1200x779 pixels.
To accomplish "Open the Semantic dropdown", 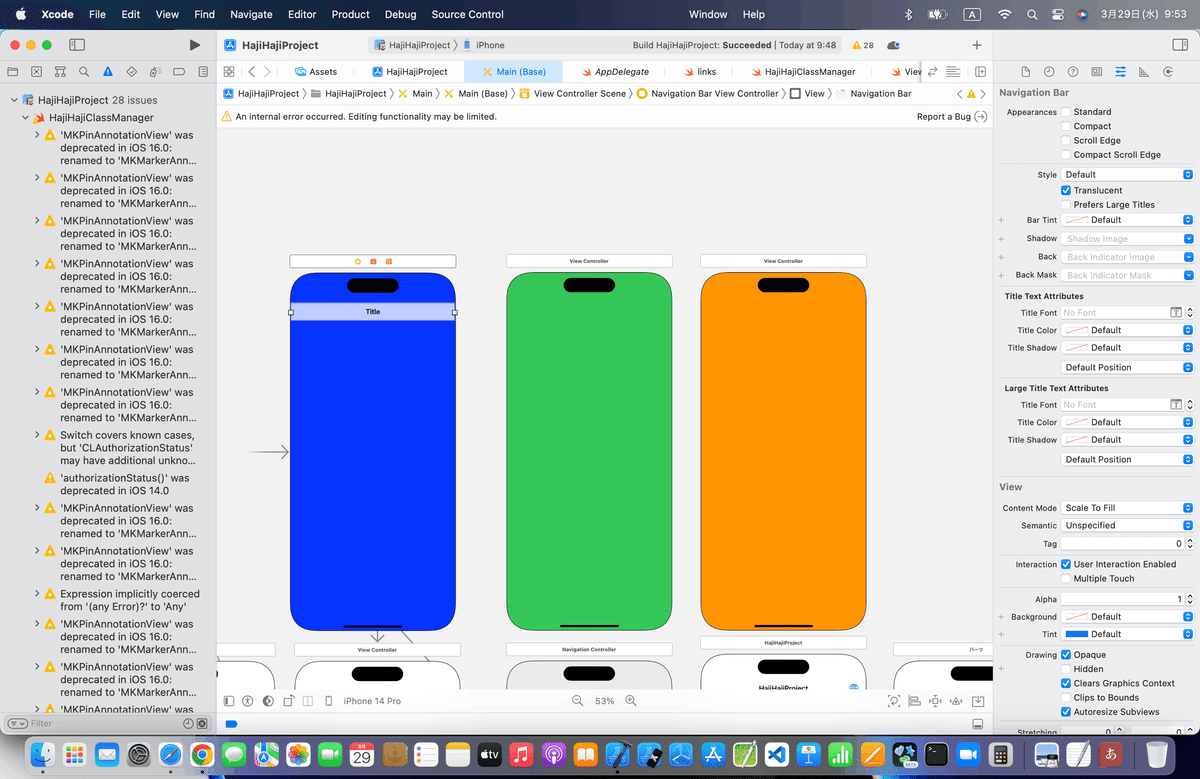I will pos(1128,525).
